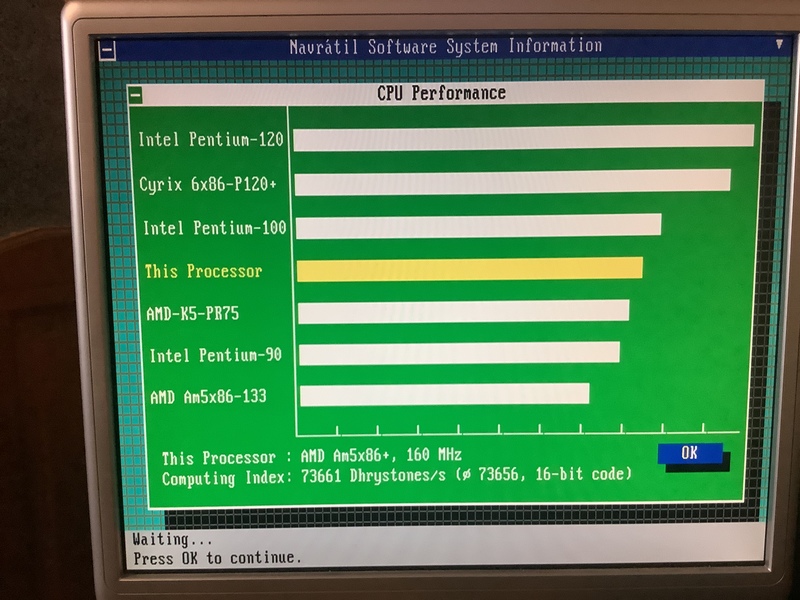This screenshot has width=800, height=600.
Task: Click the Cyrix 6x86-P120+ performance bar
Action: [513, 183]
